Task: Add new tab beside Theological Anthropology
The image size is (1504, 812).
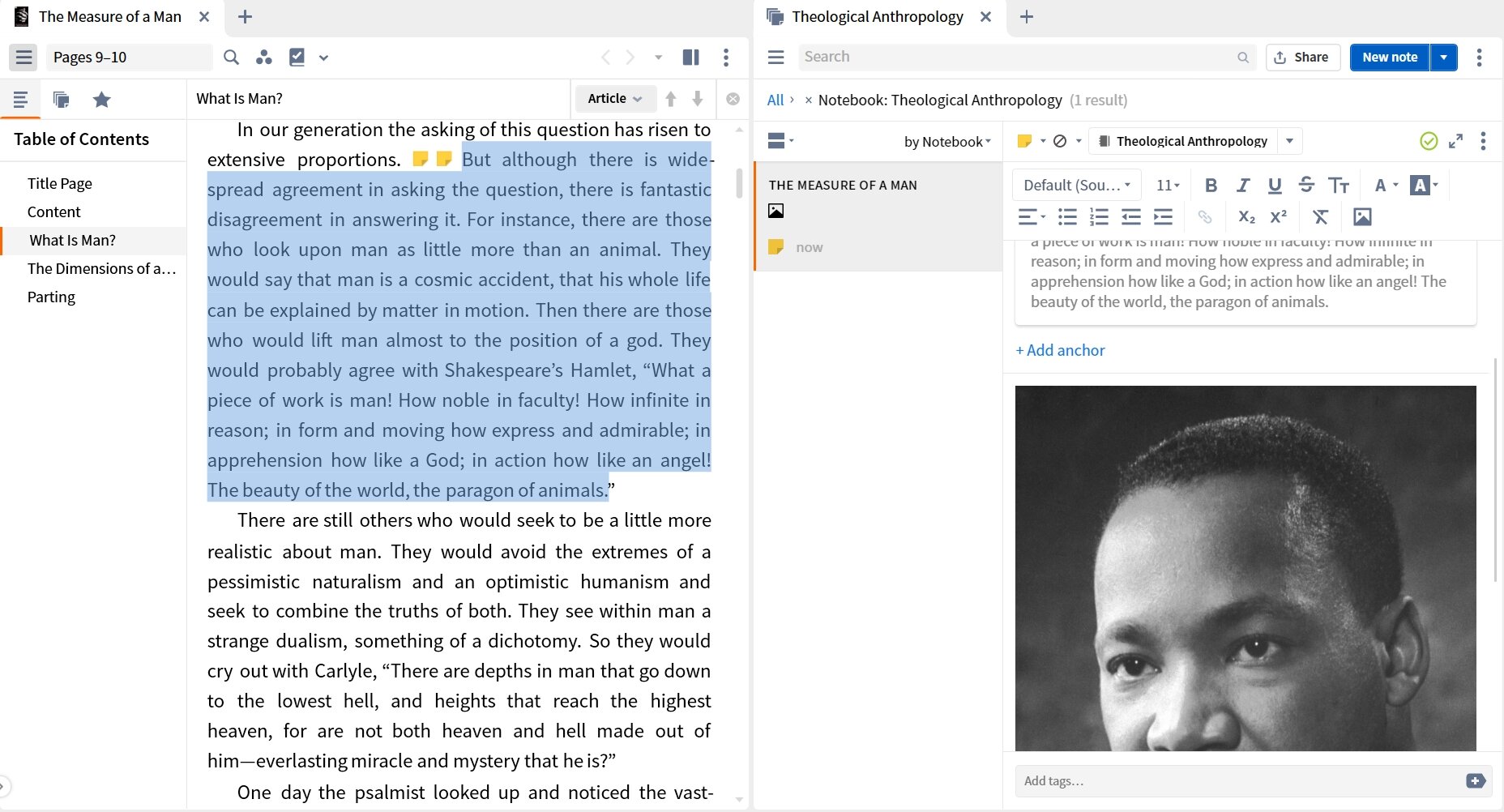Action: (1026, 16)
